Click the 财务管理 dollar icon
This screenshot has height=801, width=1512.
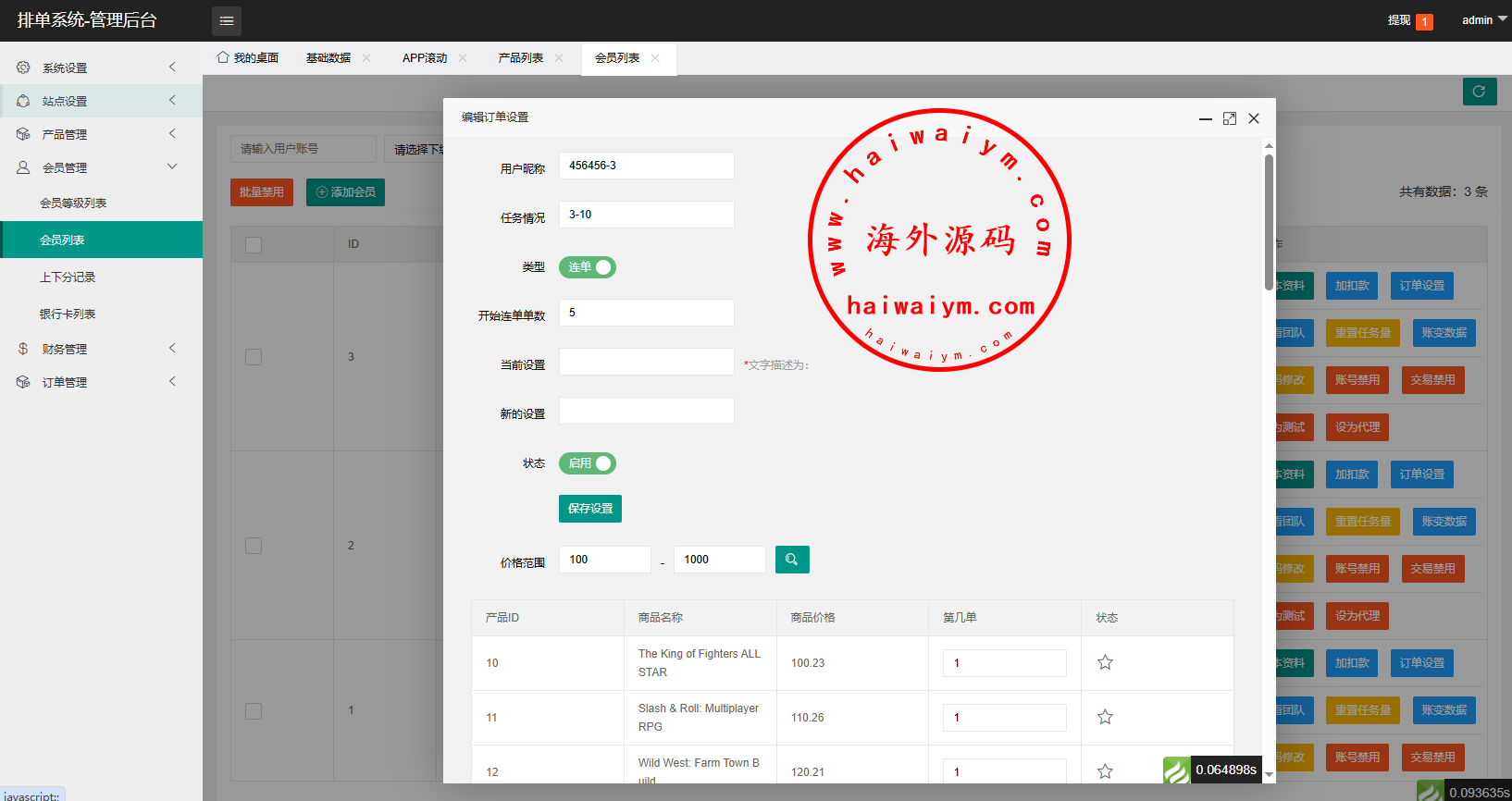point(23,349)
